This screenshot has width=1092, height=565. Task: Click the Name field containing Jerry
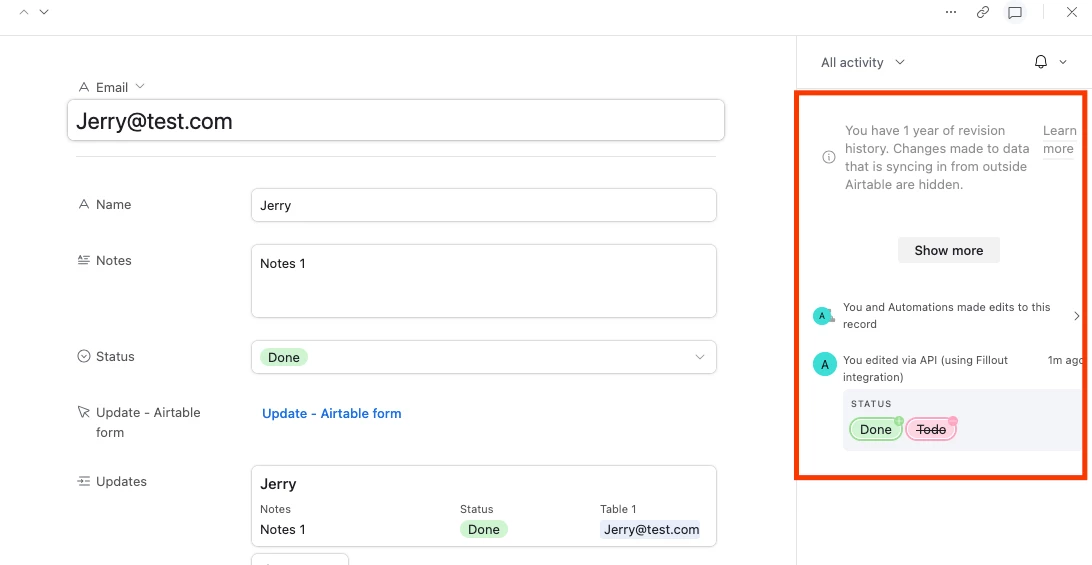(483, 205)
